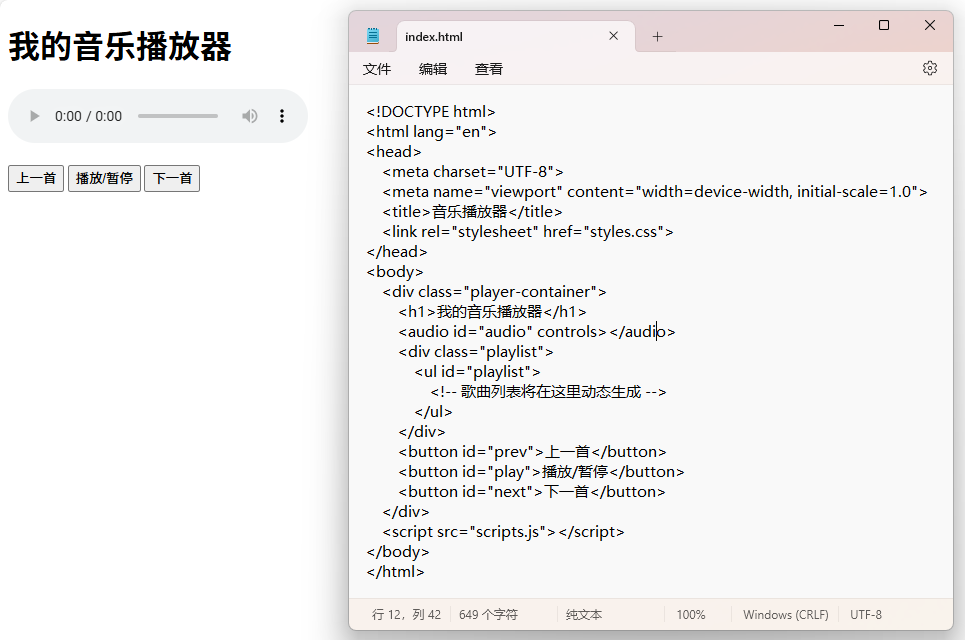965x640 pixels.
Task: Click the link stylesheet styles.css line
Action: click(x=528, y=232)
